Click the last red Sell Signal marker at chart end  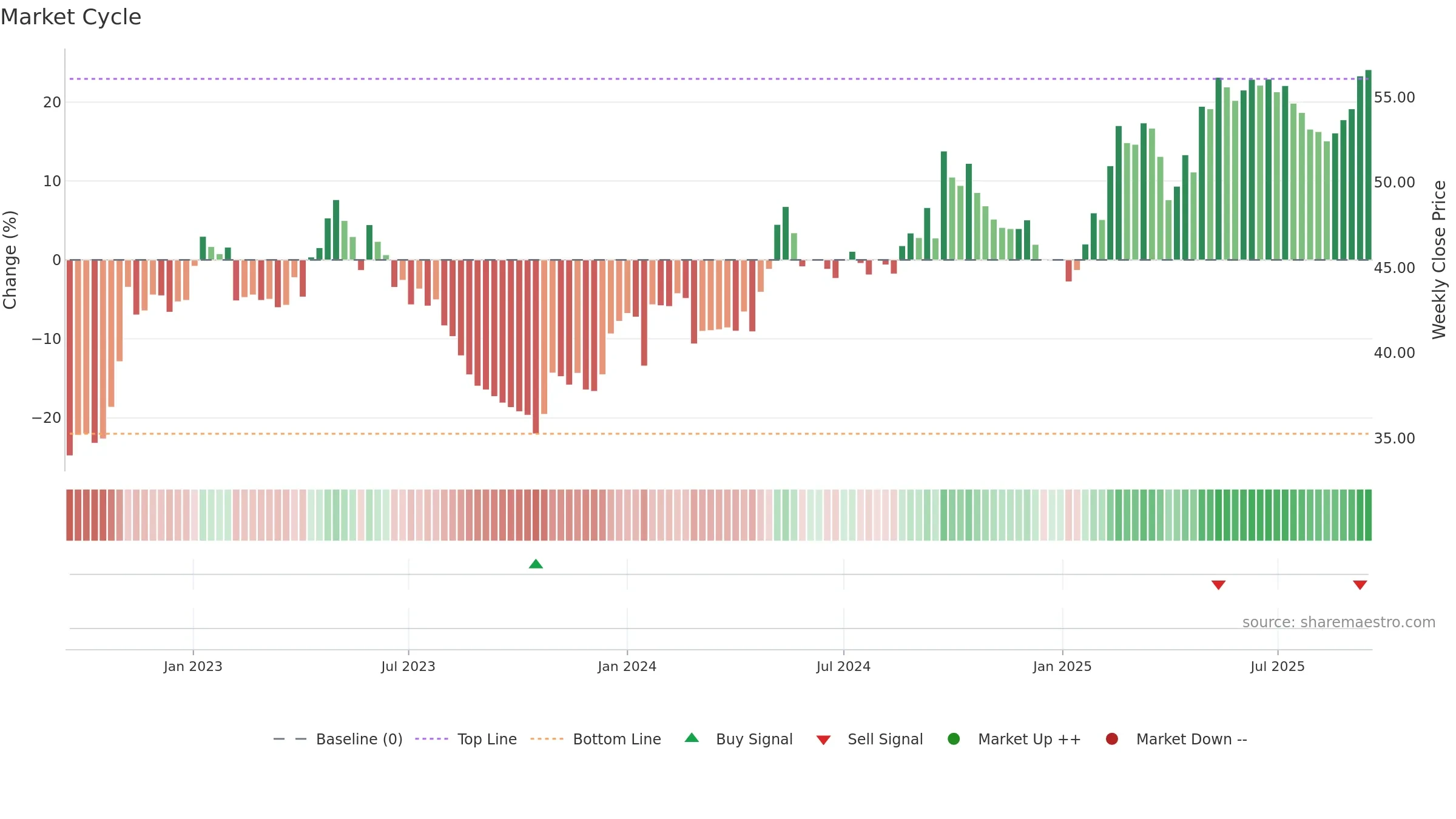pyautogui.click(x=1360, y=585)
